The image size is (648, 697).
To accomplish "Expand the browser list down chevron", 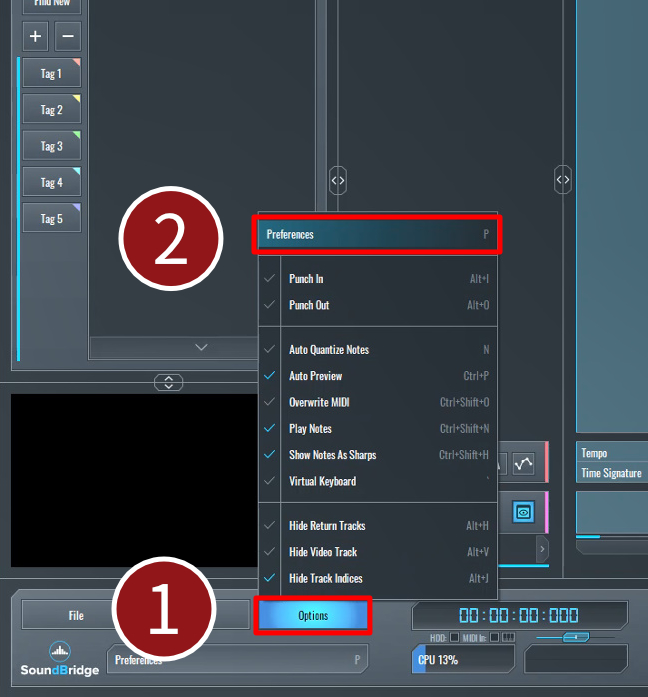I will tap(201, 347).
